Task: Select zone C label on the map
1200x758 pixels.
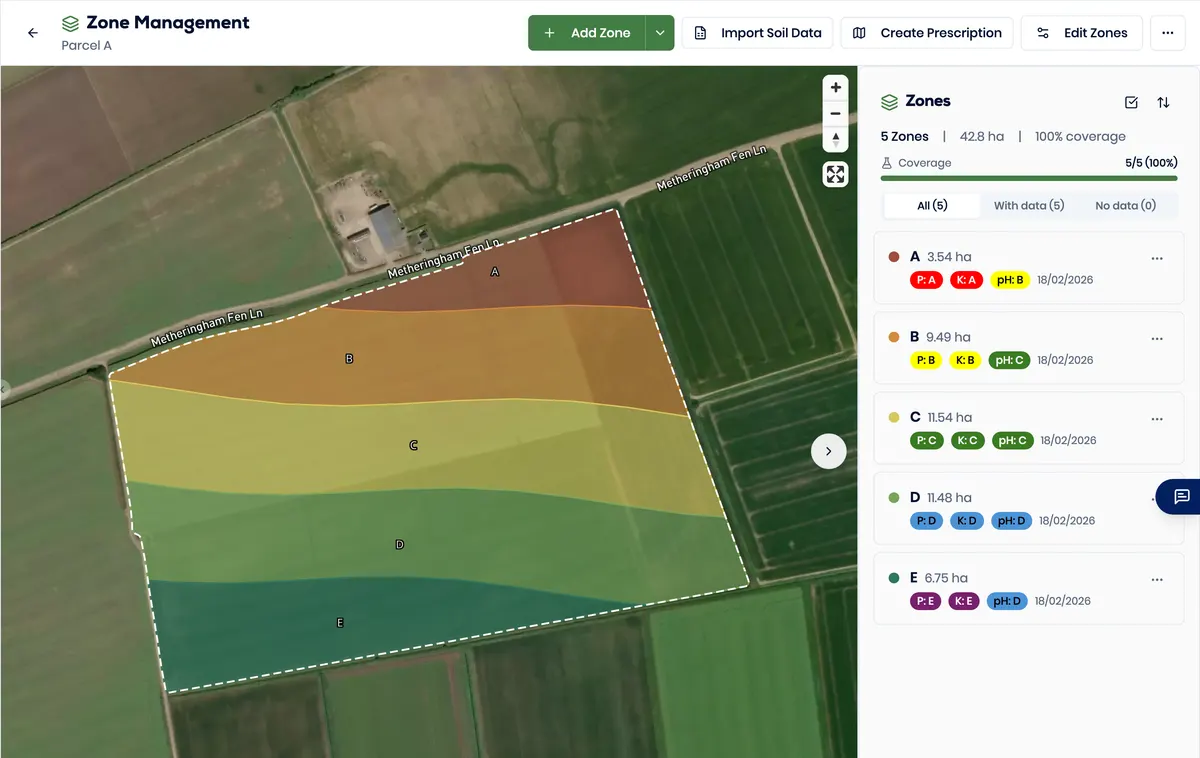Action: [413, 446]
